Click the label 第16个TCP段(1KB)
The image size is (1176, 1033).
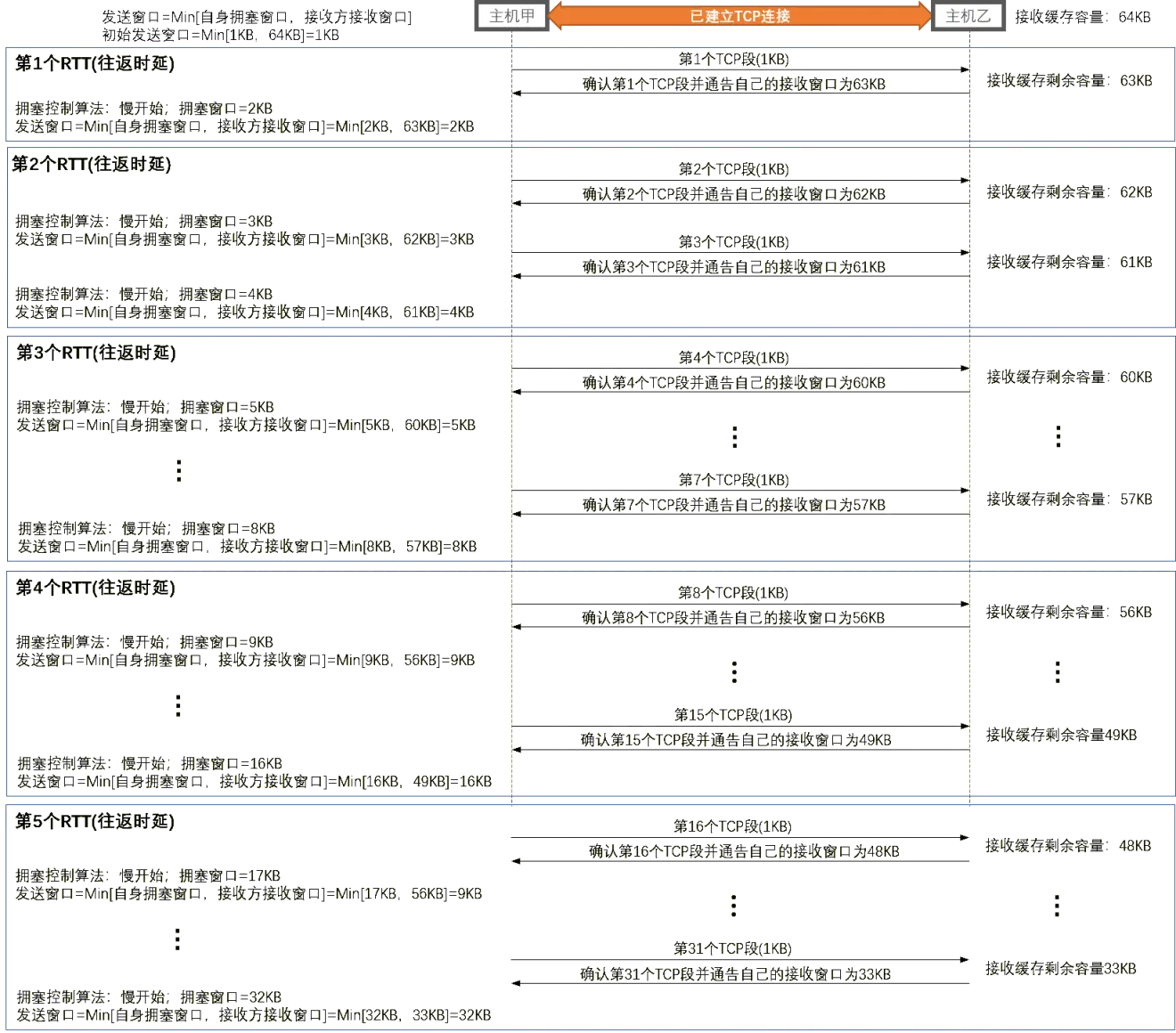pos(732,826)
